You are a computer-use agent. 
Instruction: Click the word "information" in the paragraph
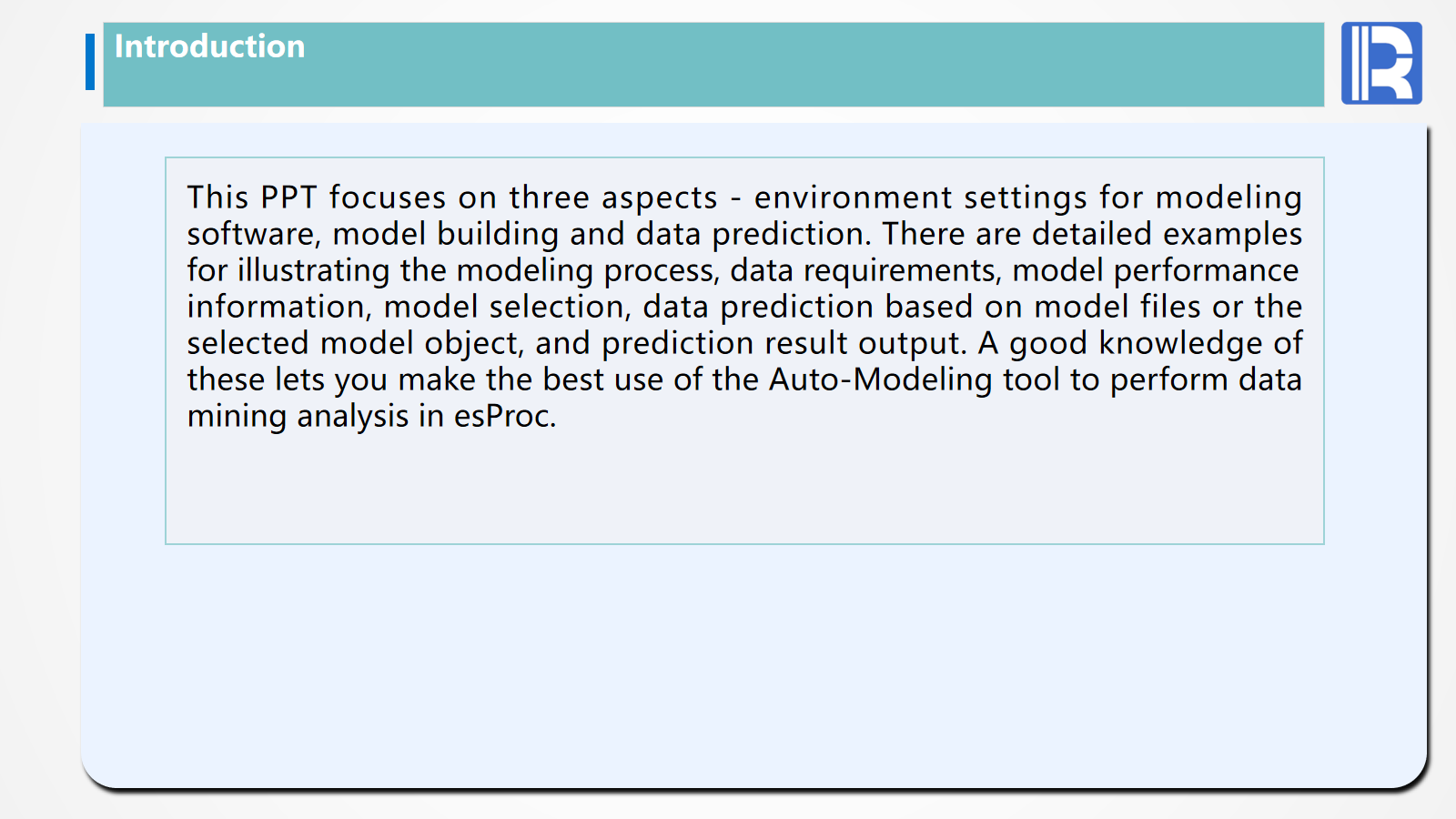click(276, 307)
